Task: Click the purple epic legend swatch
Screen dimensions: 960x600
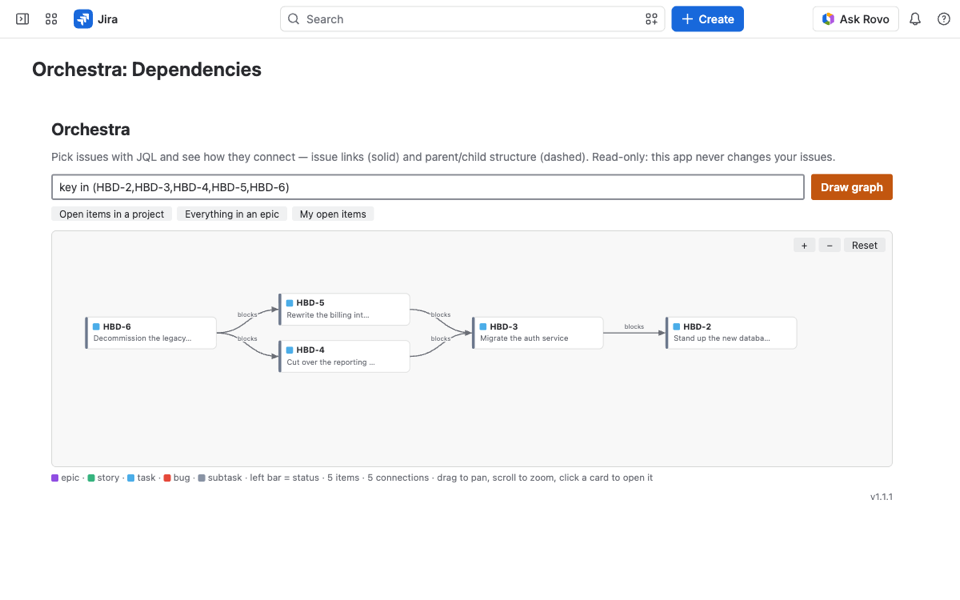Action: 55,478
